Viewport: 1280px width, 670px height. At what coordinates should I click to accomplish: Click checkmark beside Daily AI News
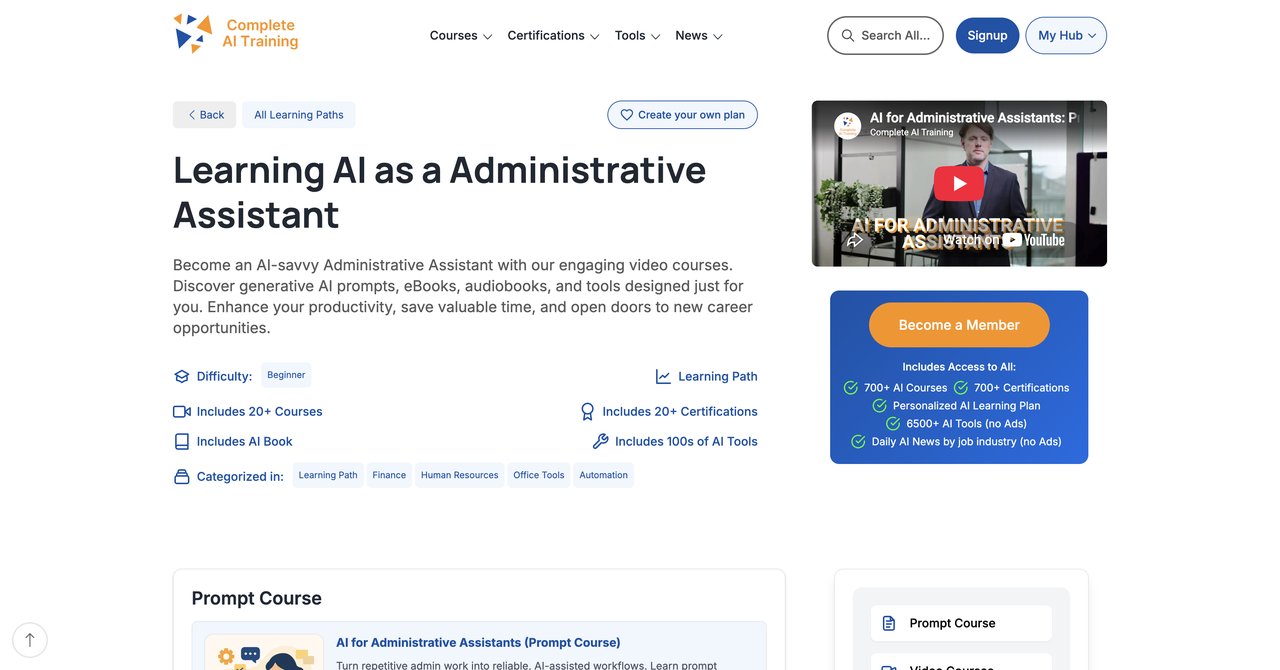click(858, 442)
